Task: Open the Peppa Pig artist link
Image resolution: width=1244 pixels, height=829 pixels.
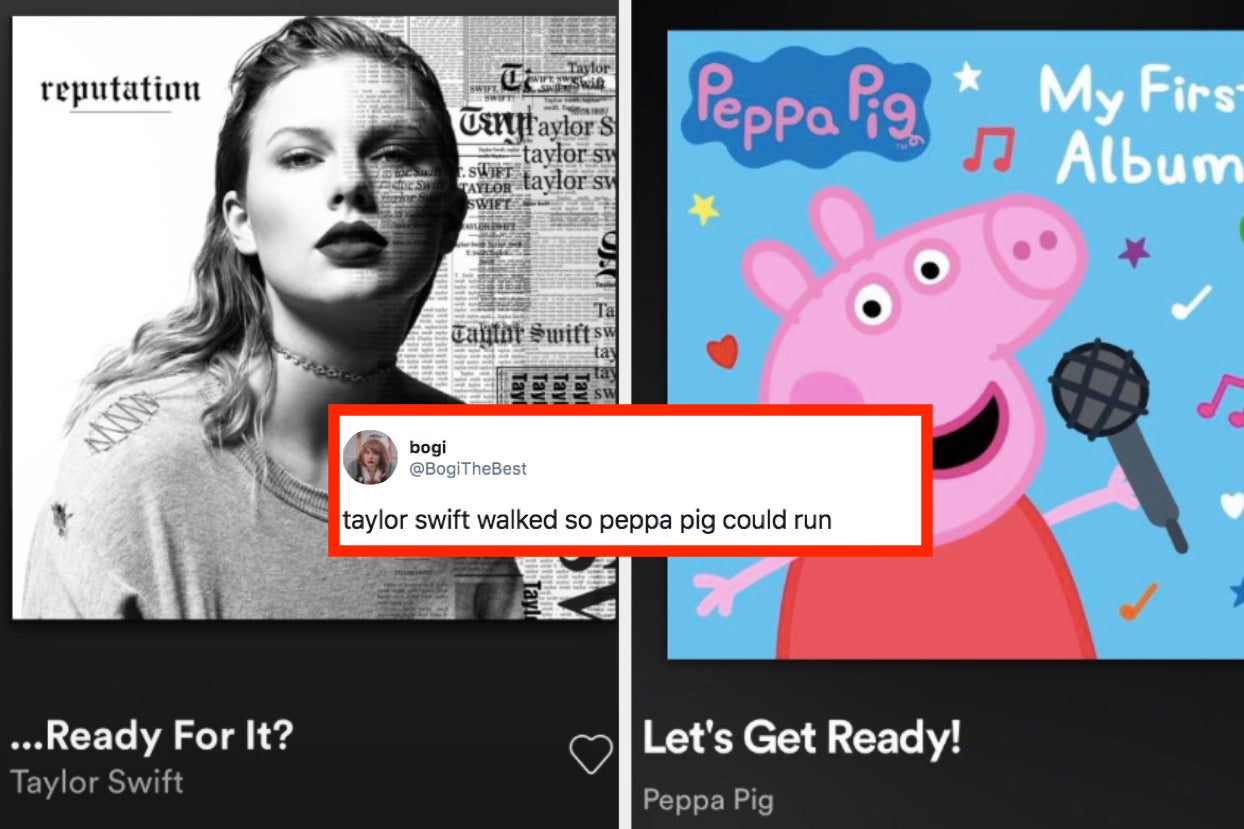Action: pos(708,800)
